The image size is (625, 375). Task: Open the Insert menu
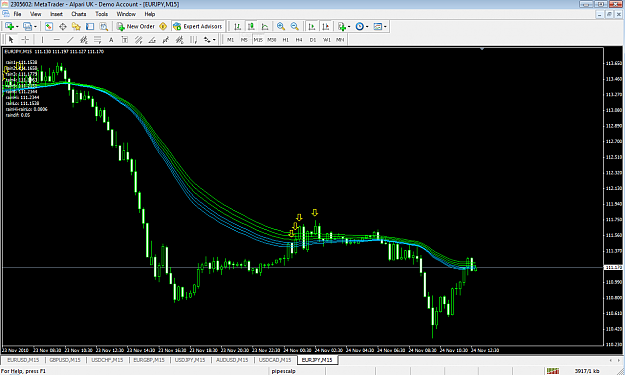56,14
